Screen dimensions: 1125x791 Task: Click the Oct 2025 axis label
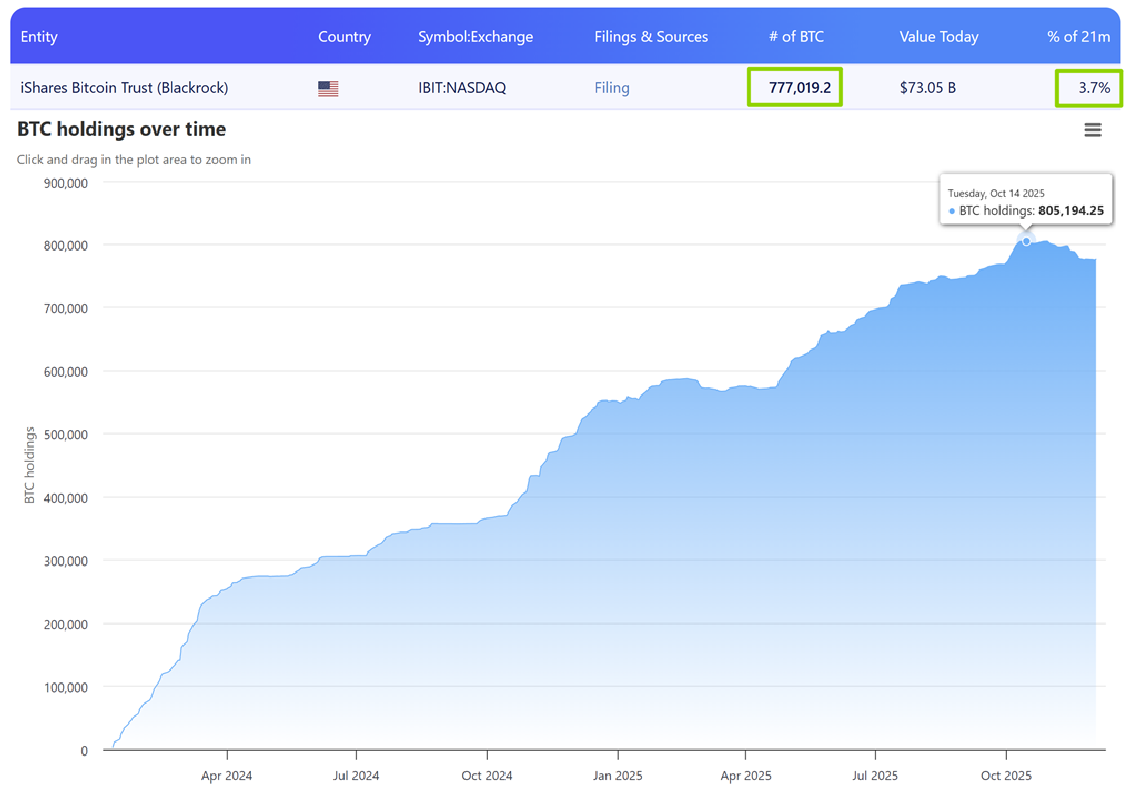point(1005,775)
